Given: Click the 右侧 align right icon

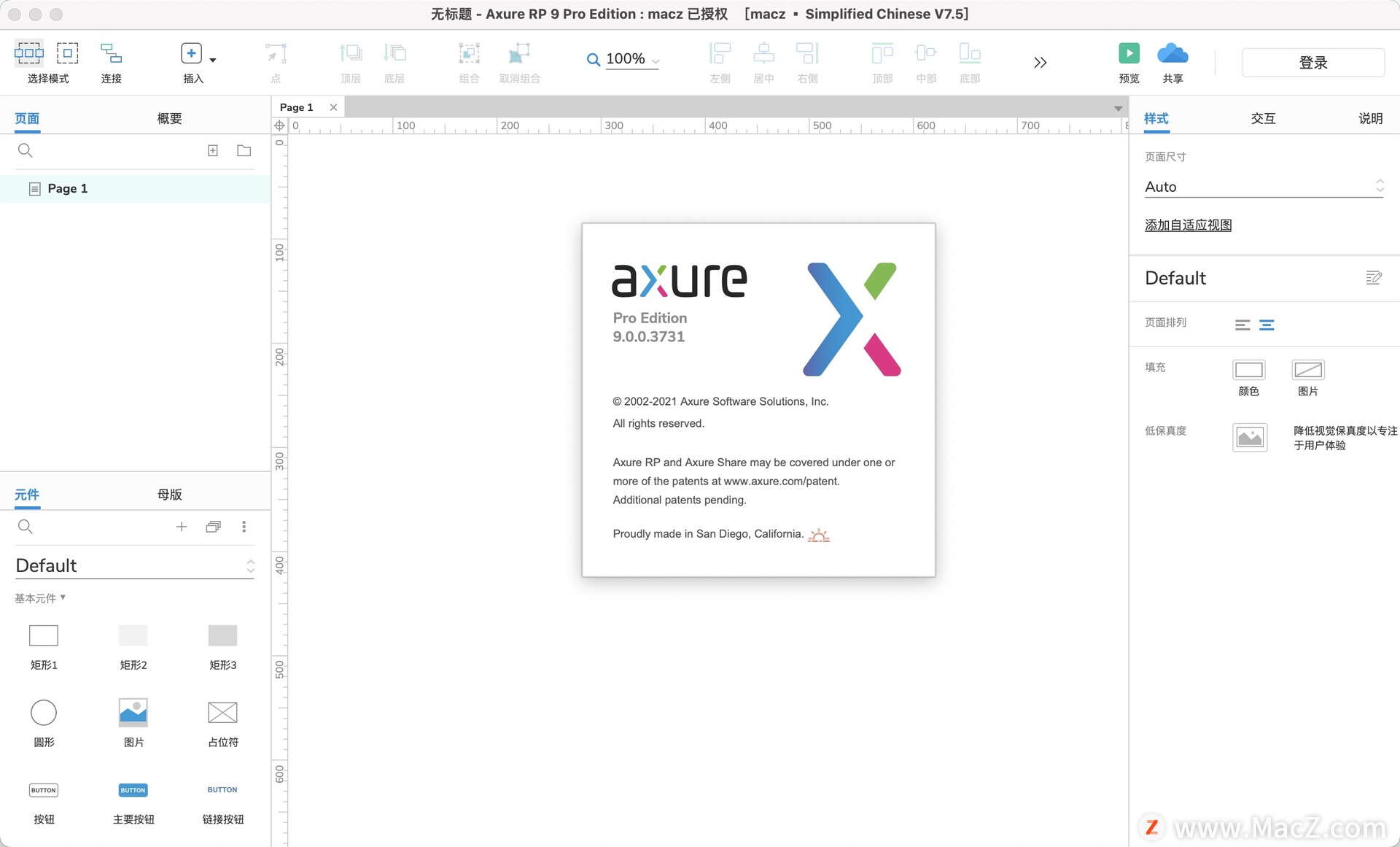Looking at the screenshot, I should 807,53.
